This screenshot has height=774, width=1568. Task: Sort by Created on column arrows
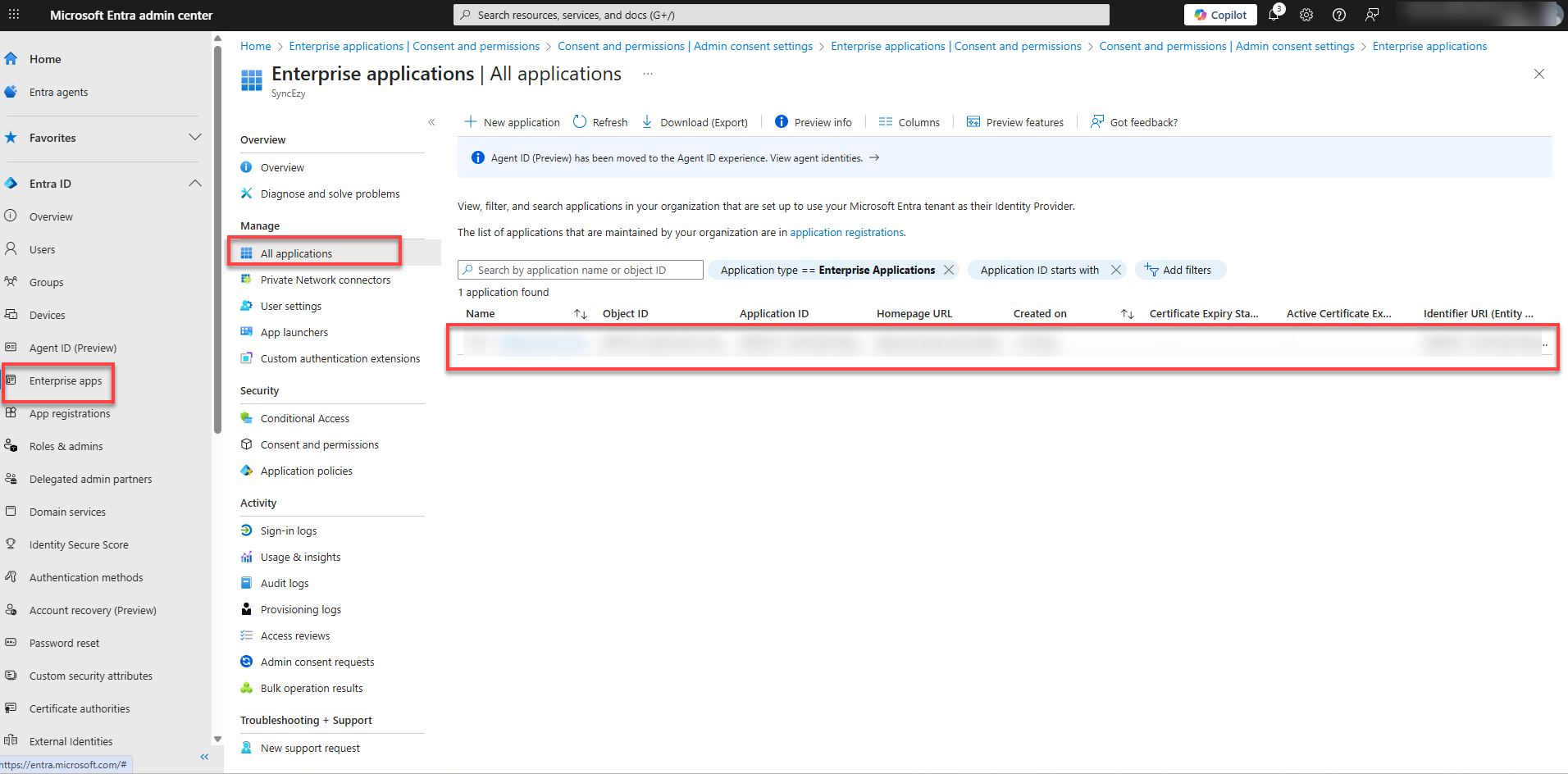pos(1128,314)
